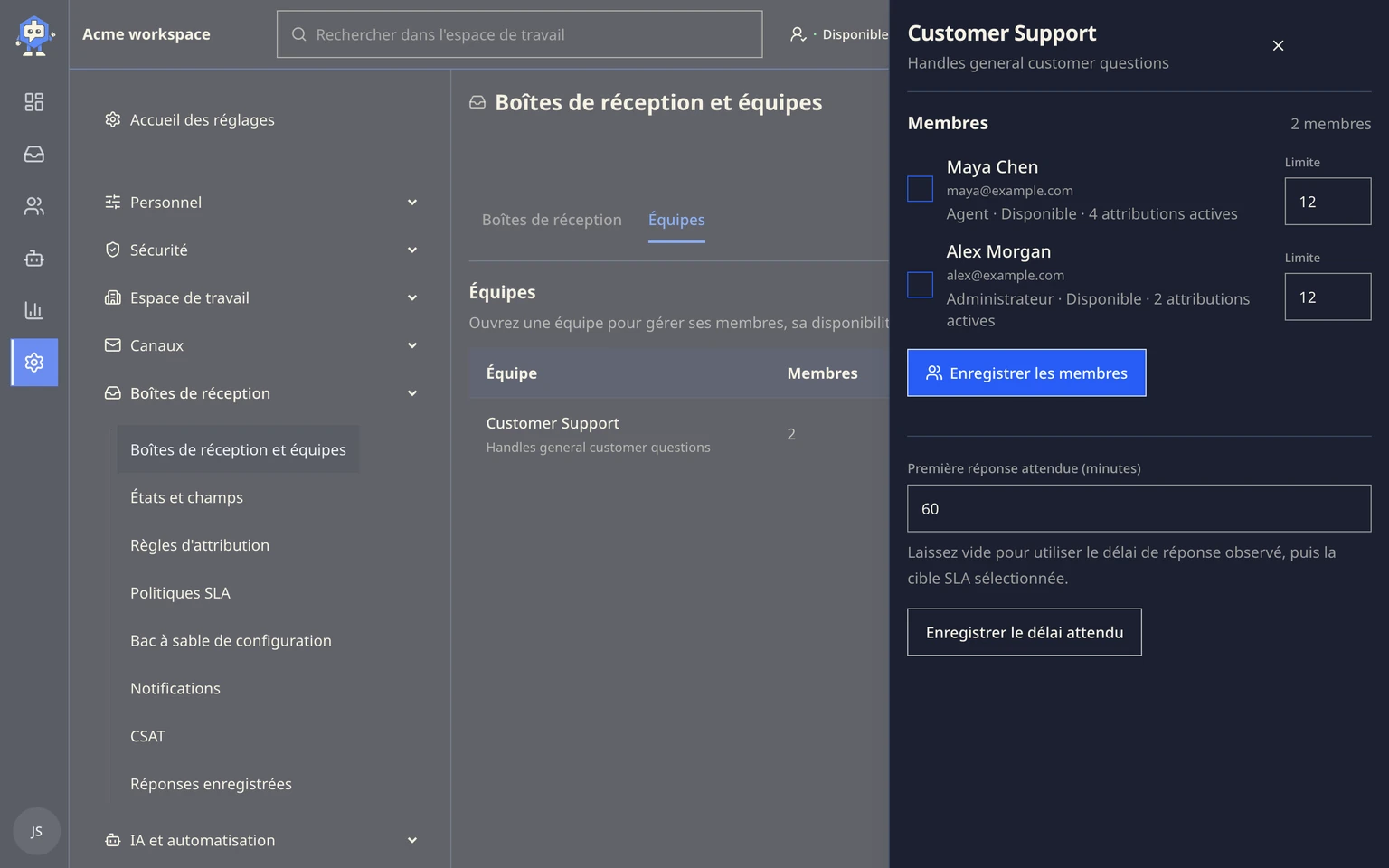Click the shield icon beside Sécurité

[x=113, y=250]
